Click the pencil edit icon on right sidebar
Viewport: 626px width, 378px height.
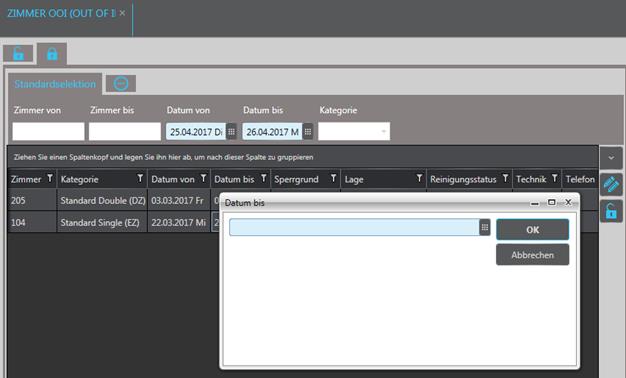[x=611, y=184]
